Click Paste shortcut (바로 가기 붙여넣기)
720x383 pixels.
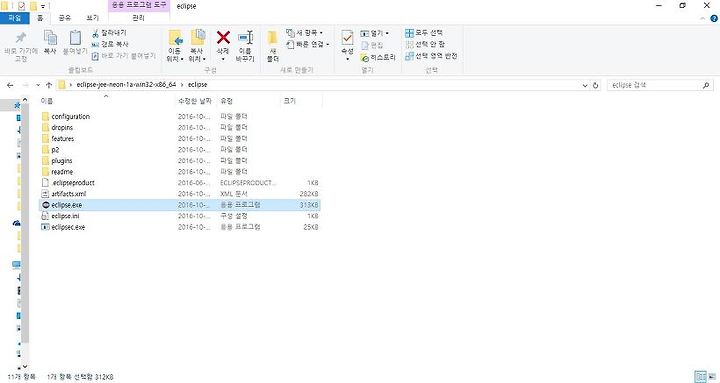124,56
